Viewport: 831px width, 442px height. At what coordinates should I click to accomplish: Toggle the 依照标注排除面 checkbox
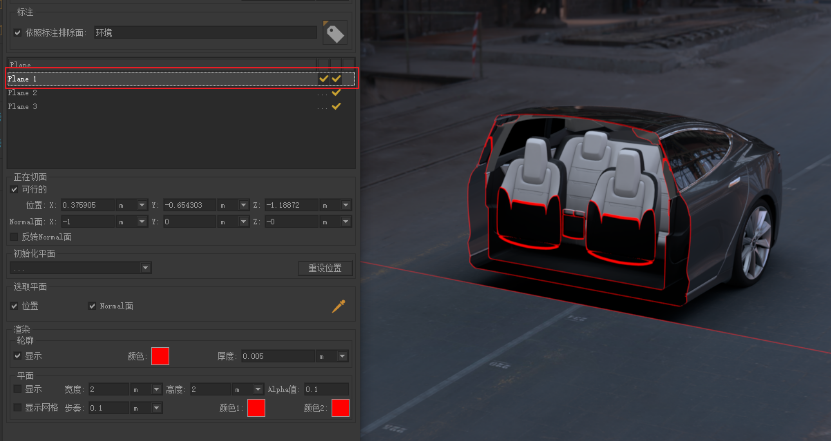(17, 32)
